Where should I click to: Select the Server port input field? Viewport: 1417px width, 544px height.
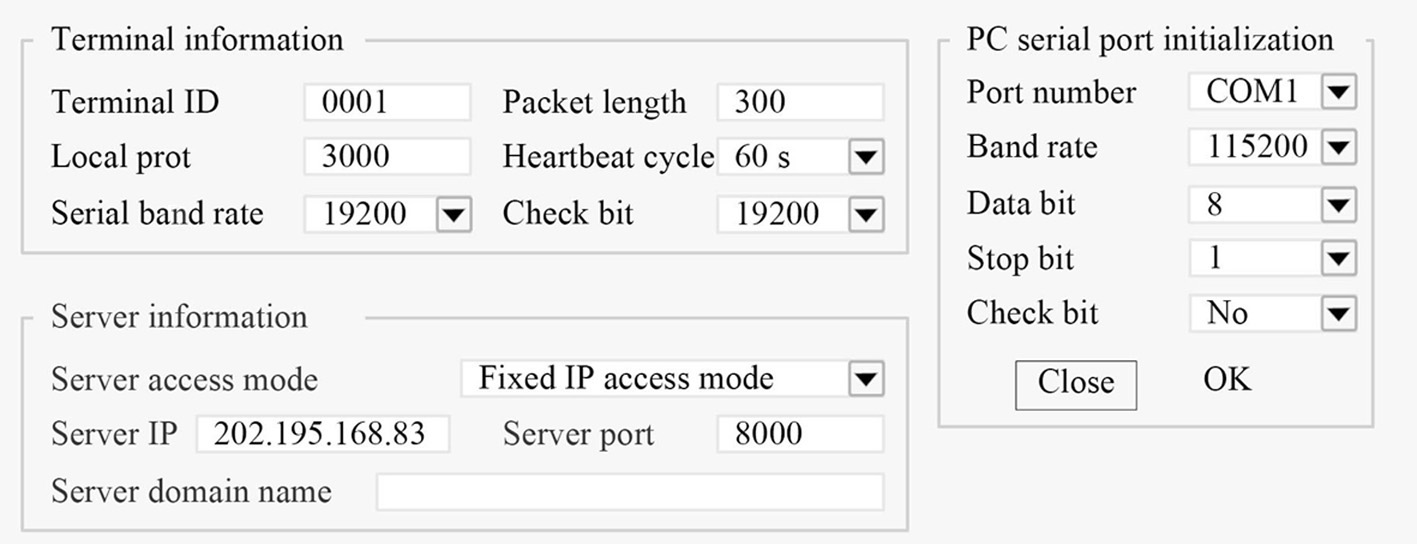[x=800, y=434]
